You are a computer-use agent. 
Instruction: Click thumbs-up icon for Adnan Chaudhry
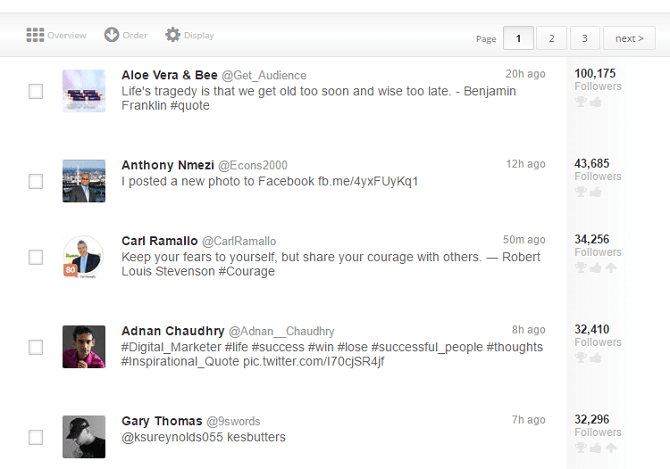coord(595,358)
